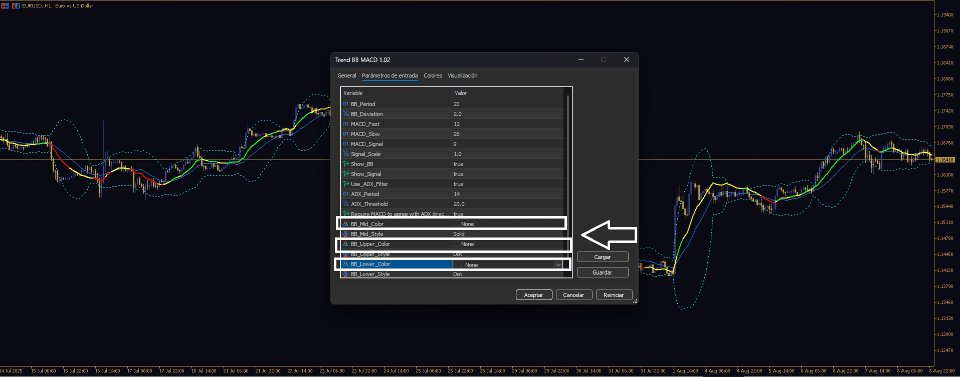
Task: Select the Signal_Scale fraction type icon
Action: [346, 154]
